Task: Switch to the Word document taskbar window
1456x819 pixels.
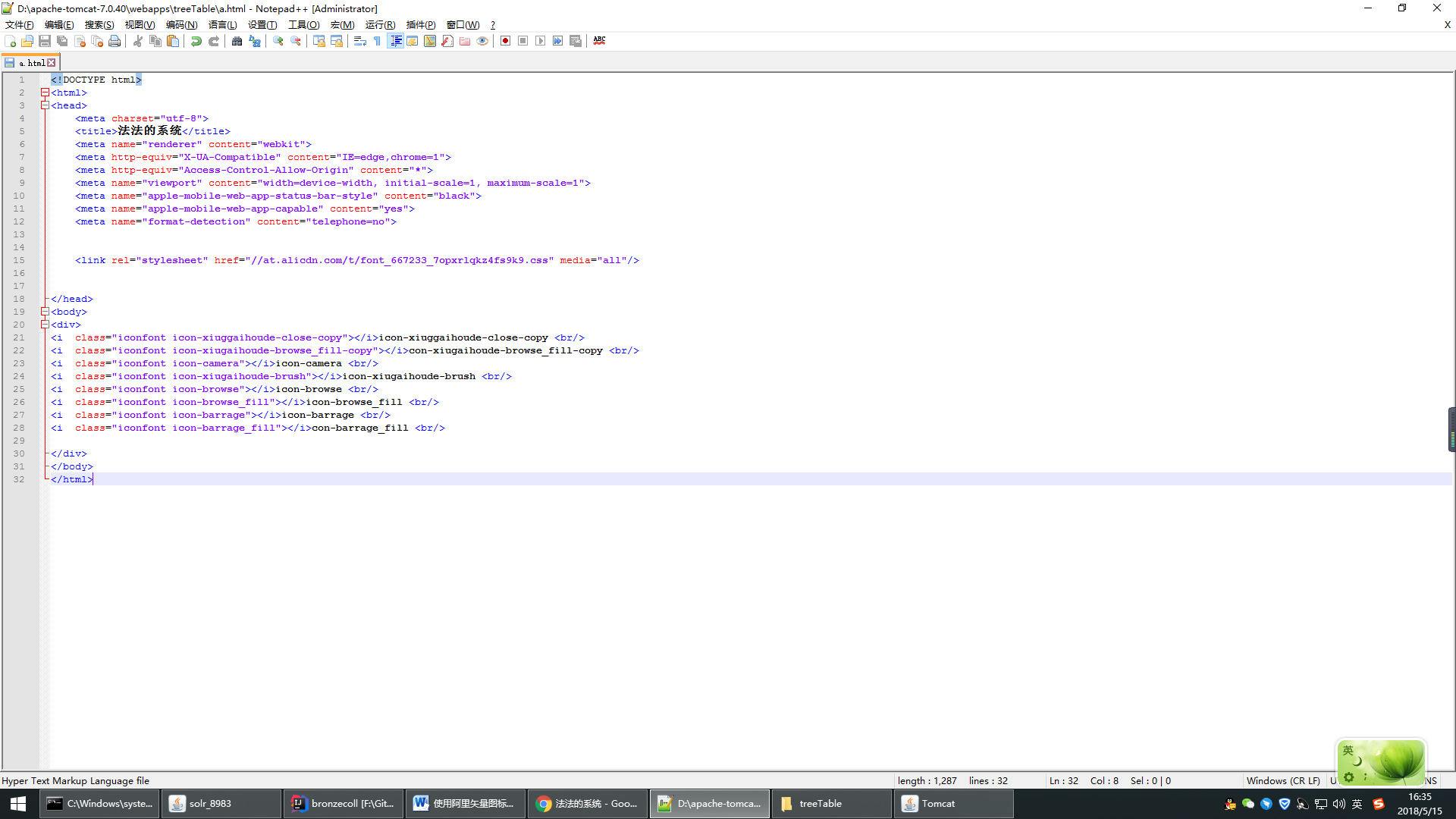Action: tap(466, 804)
